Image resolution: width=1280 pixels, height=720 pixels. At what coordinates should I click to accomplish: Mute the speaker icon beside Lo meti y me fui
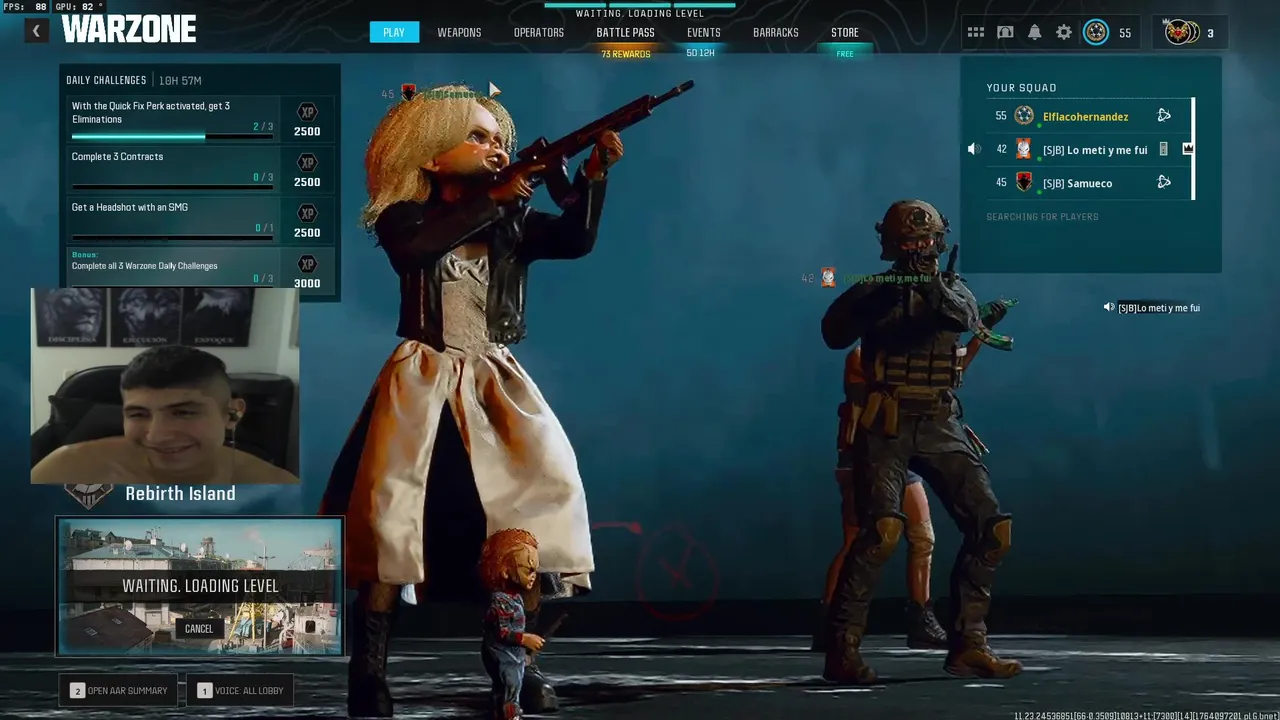pos(974,149)
